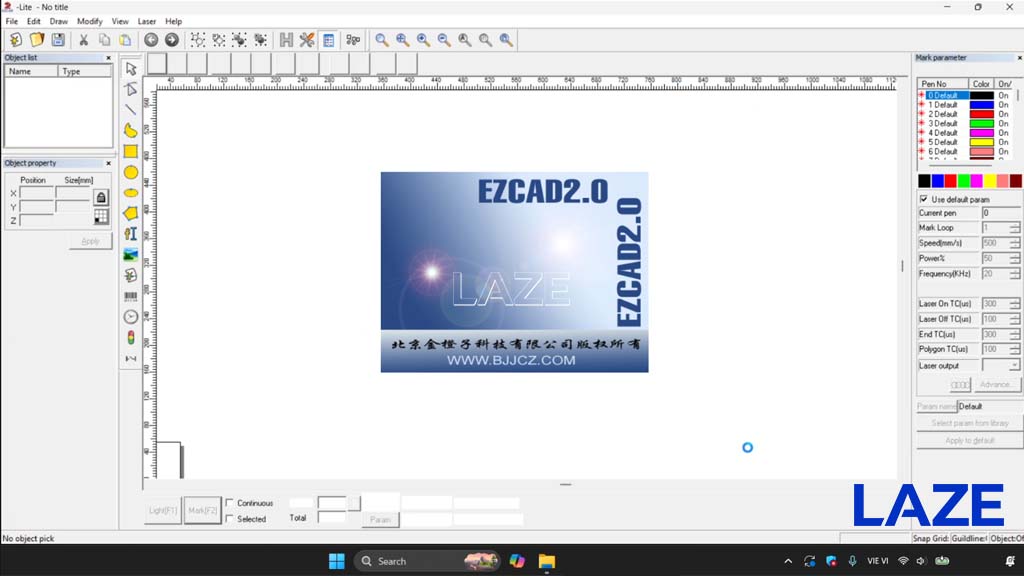The image size is (1024, 576).
Task: Select the Pick arrow tool
Action: [x=131, y=69]
